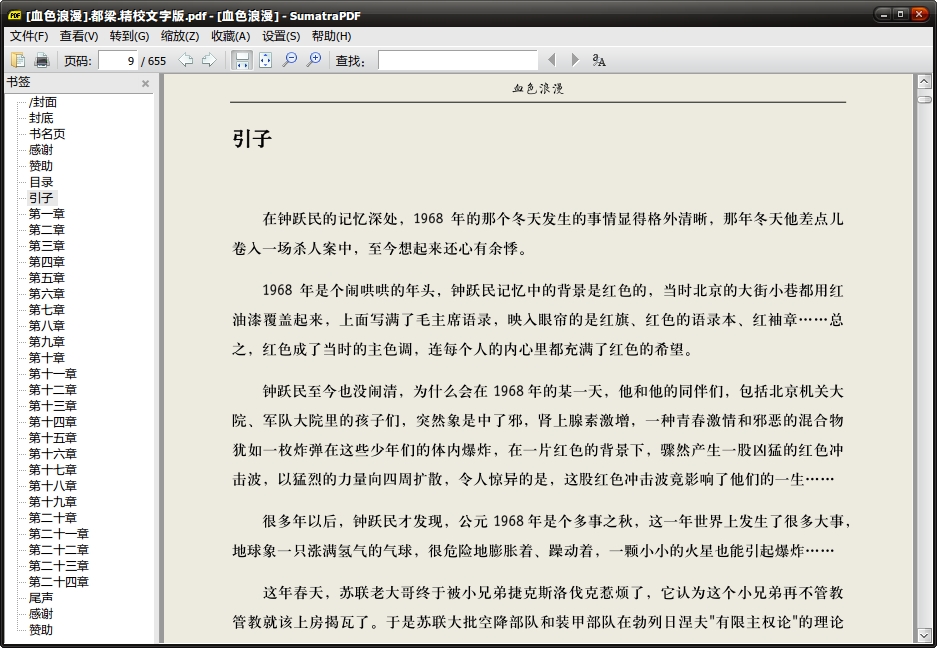This screenshot has width=937, height=648.
Task: Click the Open file toolbar icon
Action: [18, 60]
